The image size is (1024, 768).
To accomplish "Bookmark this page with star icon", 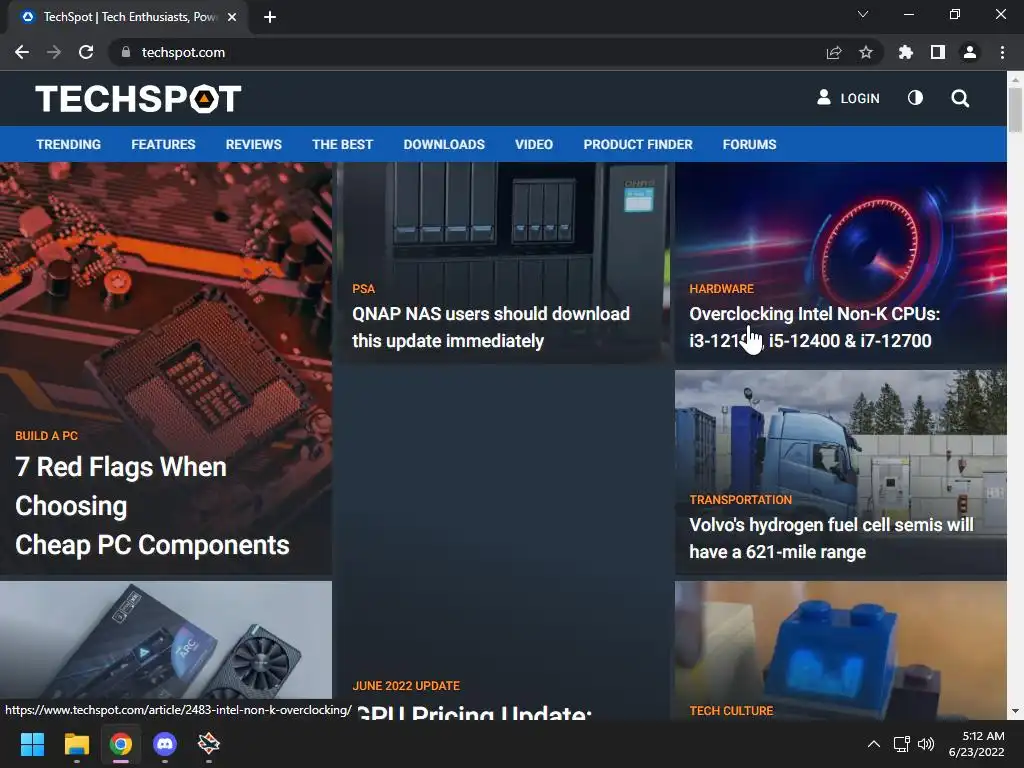I will coord(866,52).
